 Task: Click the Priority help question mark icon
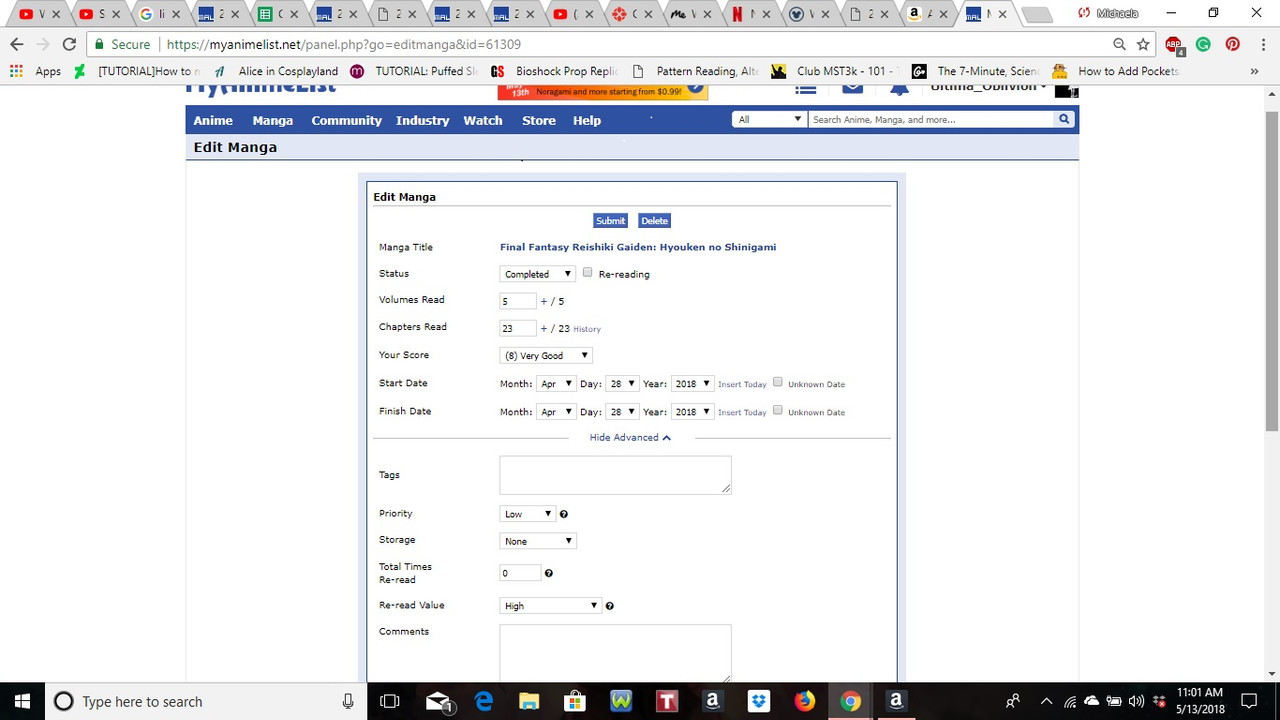coord(564,514)
